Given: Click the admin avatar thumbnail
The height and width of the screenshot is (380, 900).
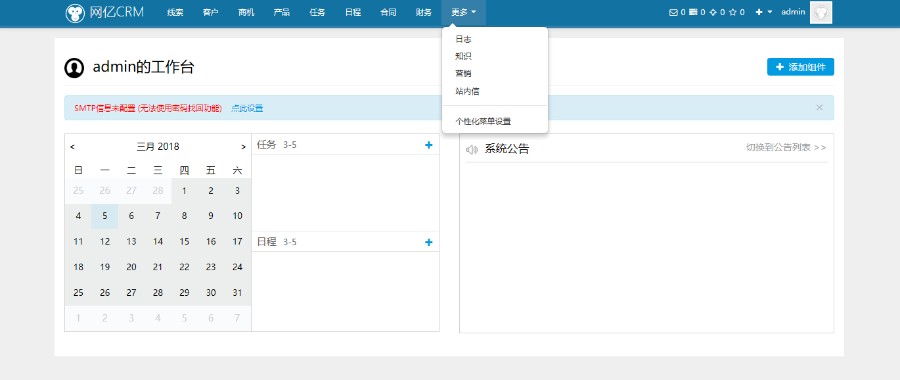Looking at the screenshot, I should (x=821, y=13).
